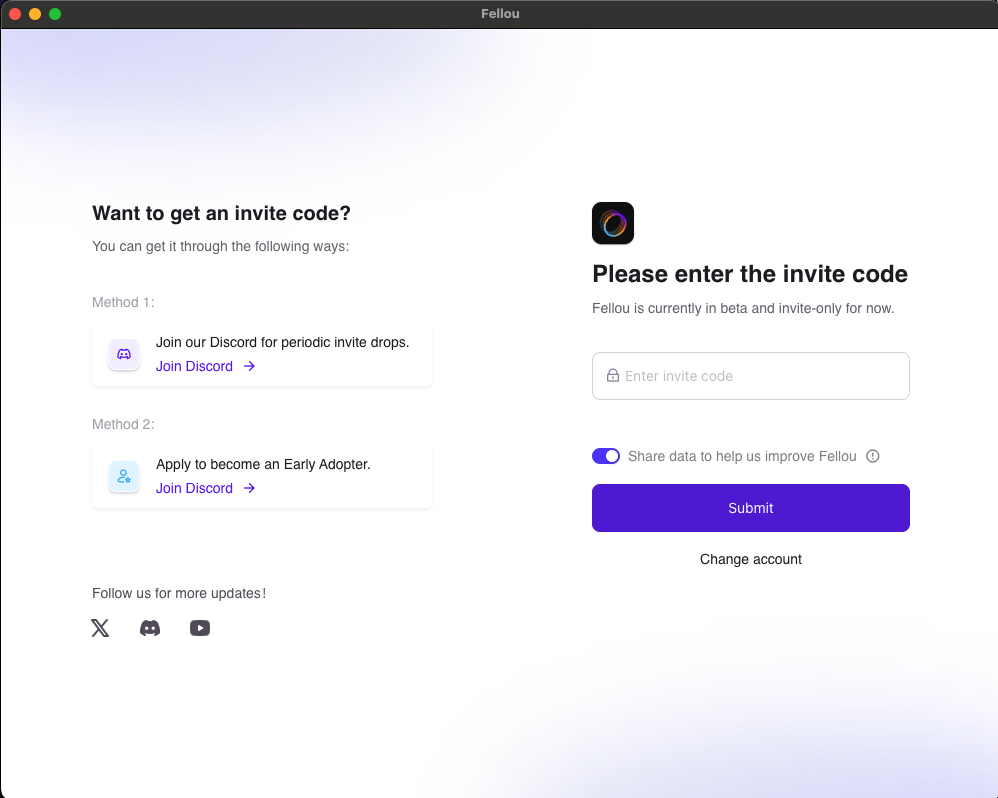This screenshot has height=798, width=998.
Task: Click the X social media icon in the footer
Action: [x=100, y=627]
